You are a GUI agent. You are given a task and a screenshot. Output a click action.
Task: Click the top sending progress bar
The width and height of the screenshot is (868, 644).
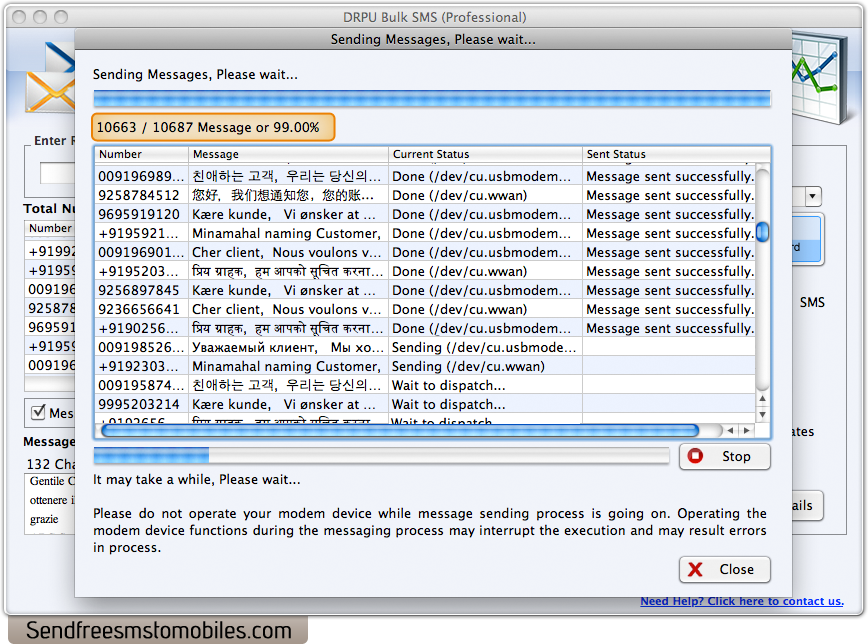pos(432,99)
